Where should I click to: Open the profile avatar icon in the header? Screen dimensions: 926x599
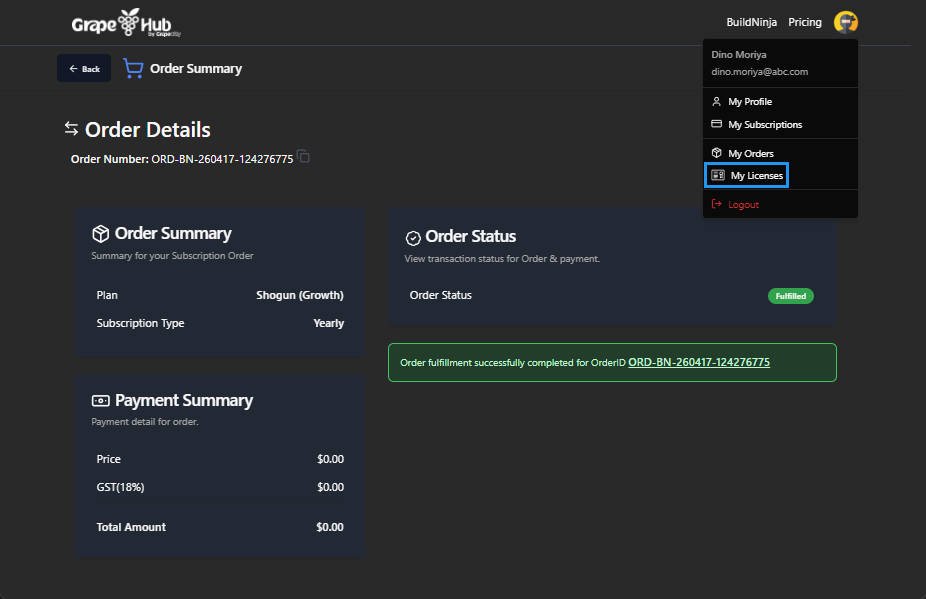[845, 21]
